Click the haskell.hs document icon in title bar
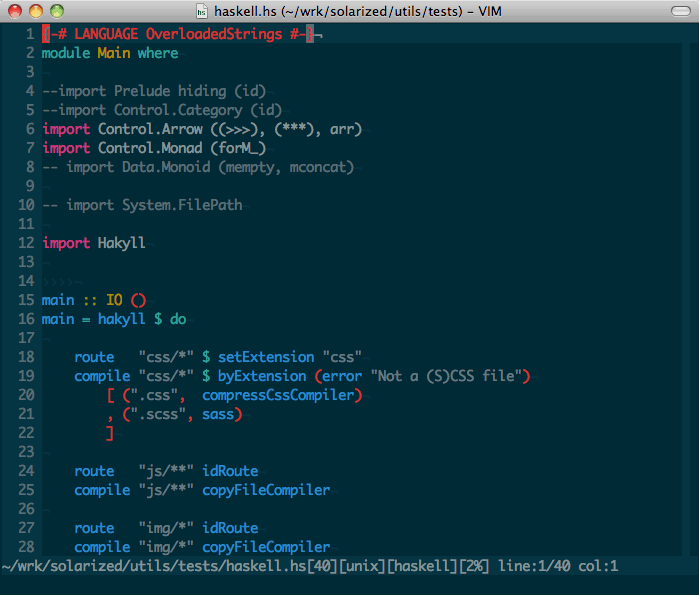Screen dimensions: 699x595 tap(202, 11)
